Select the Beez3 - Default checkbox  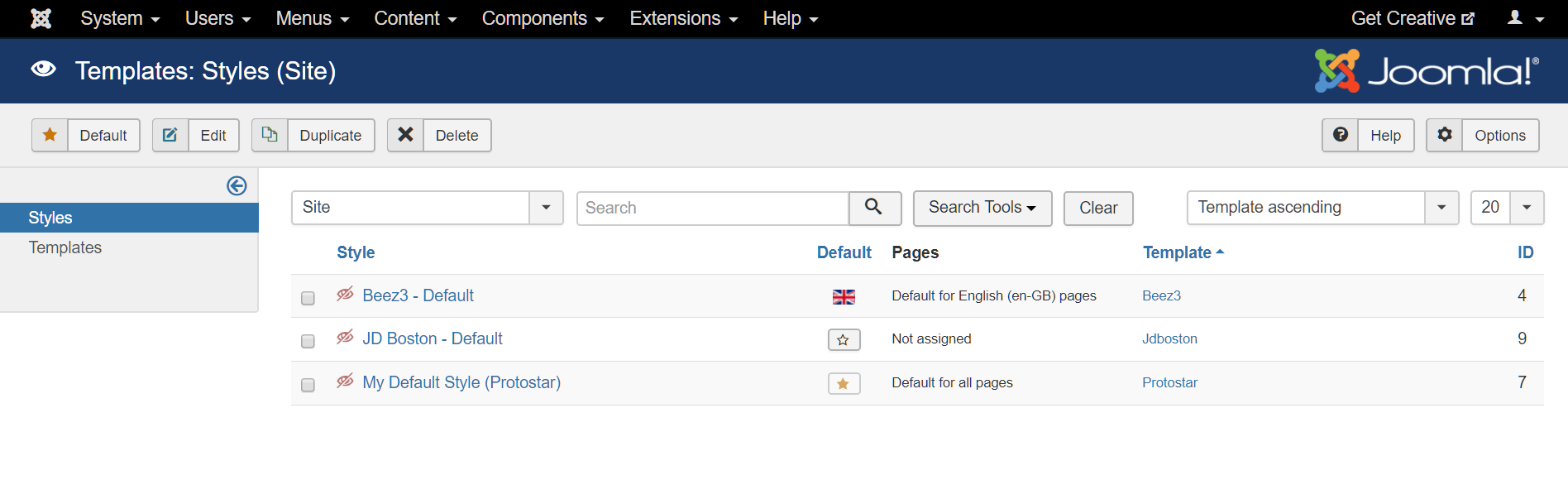click(308, 298)
